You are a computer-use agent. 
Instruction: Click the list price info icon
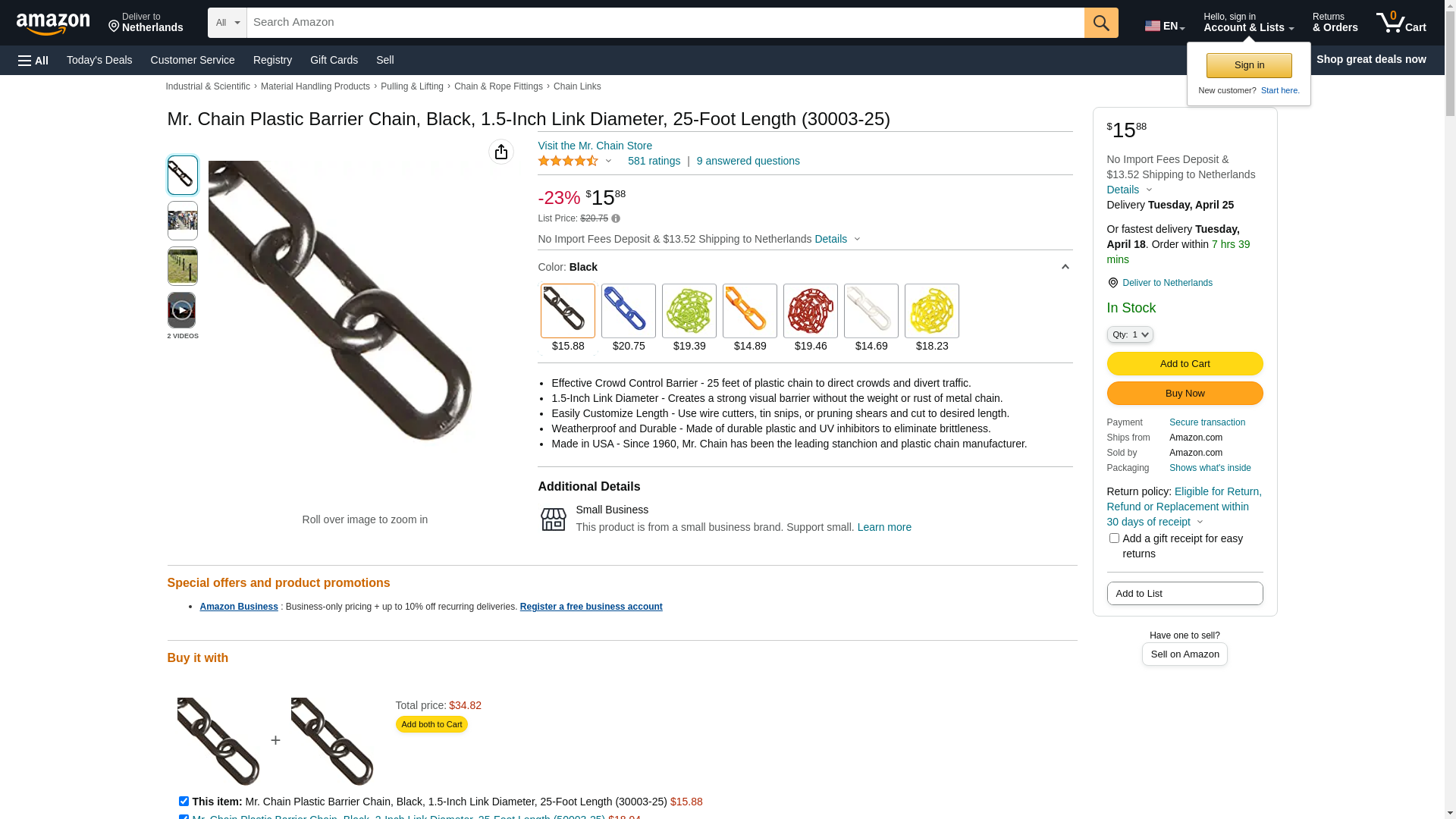click(616, 218)
